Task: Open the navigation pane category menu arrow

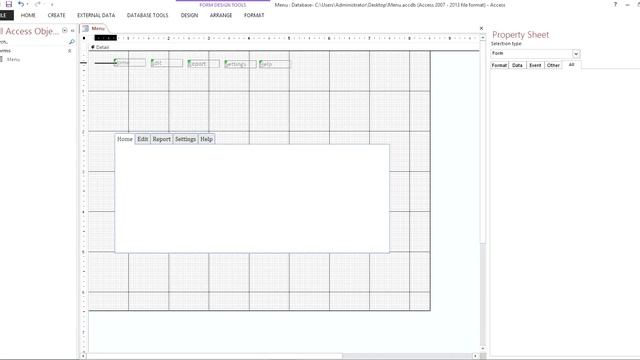Action: pos(64,31)
